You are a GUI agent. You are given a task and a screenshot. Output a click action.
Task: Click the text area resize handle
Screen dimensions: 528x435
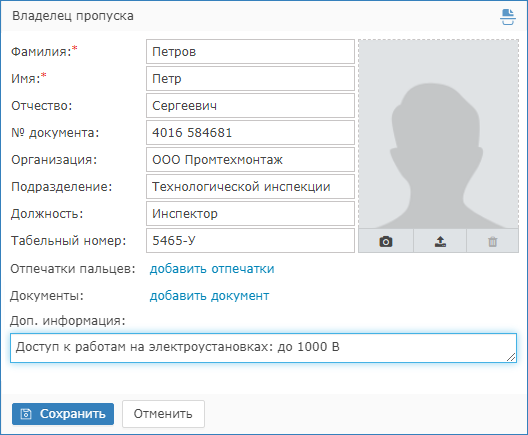[511, 357]
